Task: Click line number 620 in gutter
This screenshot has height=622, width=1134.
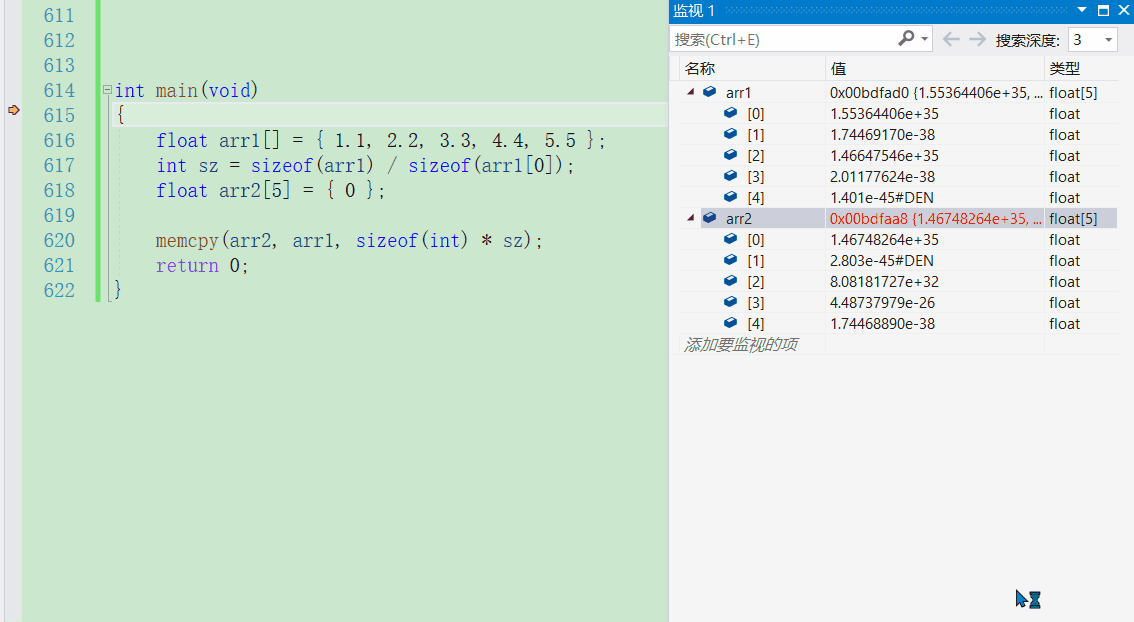Action: tap(59, 240)
